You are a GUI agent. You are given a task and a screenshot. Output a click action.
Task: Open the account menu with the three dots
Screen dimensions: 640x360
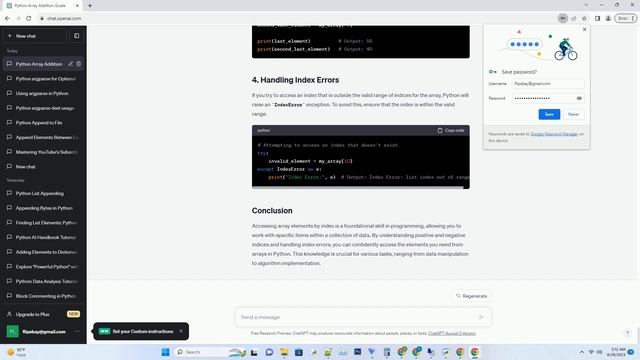click(x=78, y=331)
